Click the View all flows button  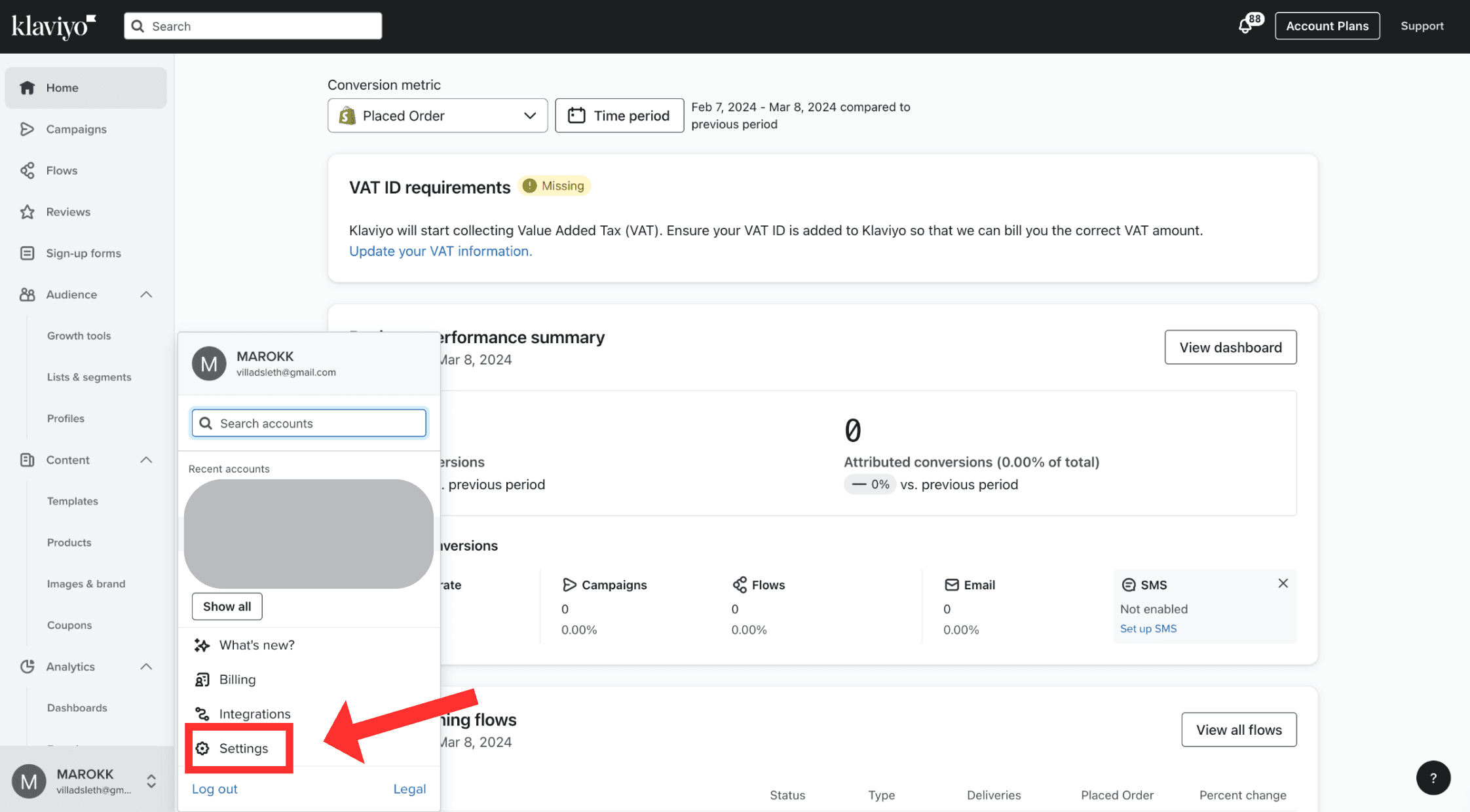(x=1239, y=729)
